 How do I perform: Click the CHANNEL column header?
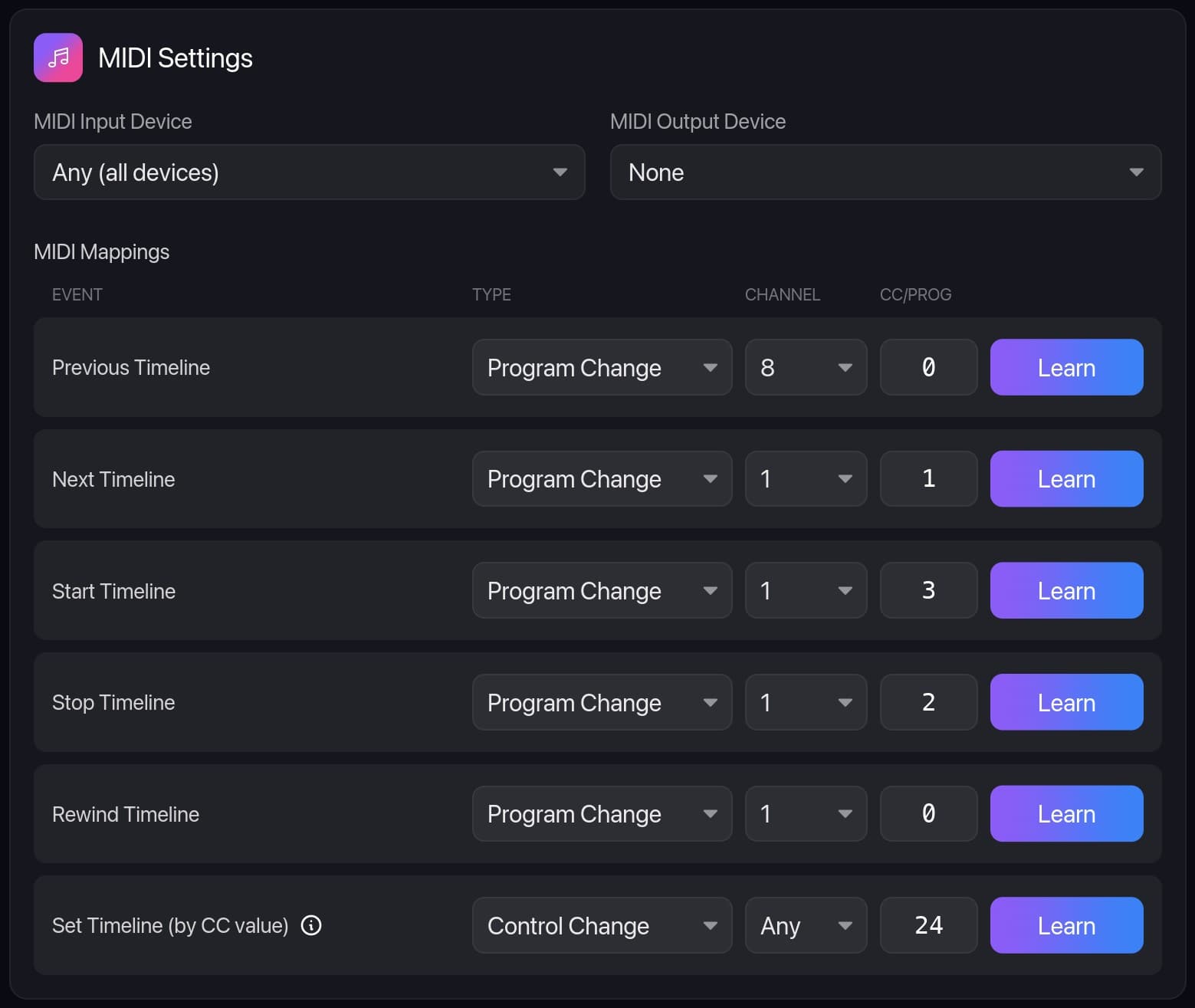pyautogui.click(x=783, y=294)
